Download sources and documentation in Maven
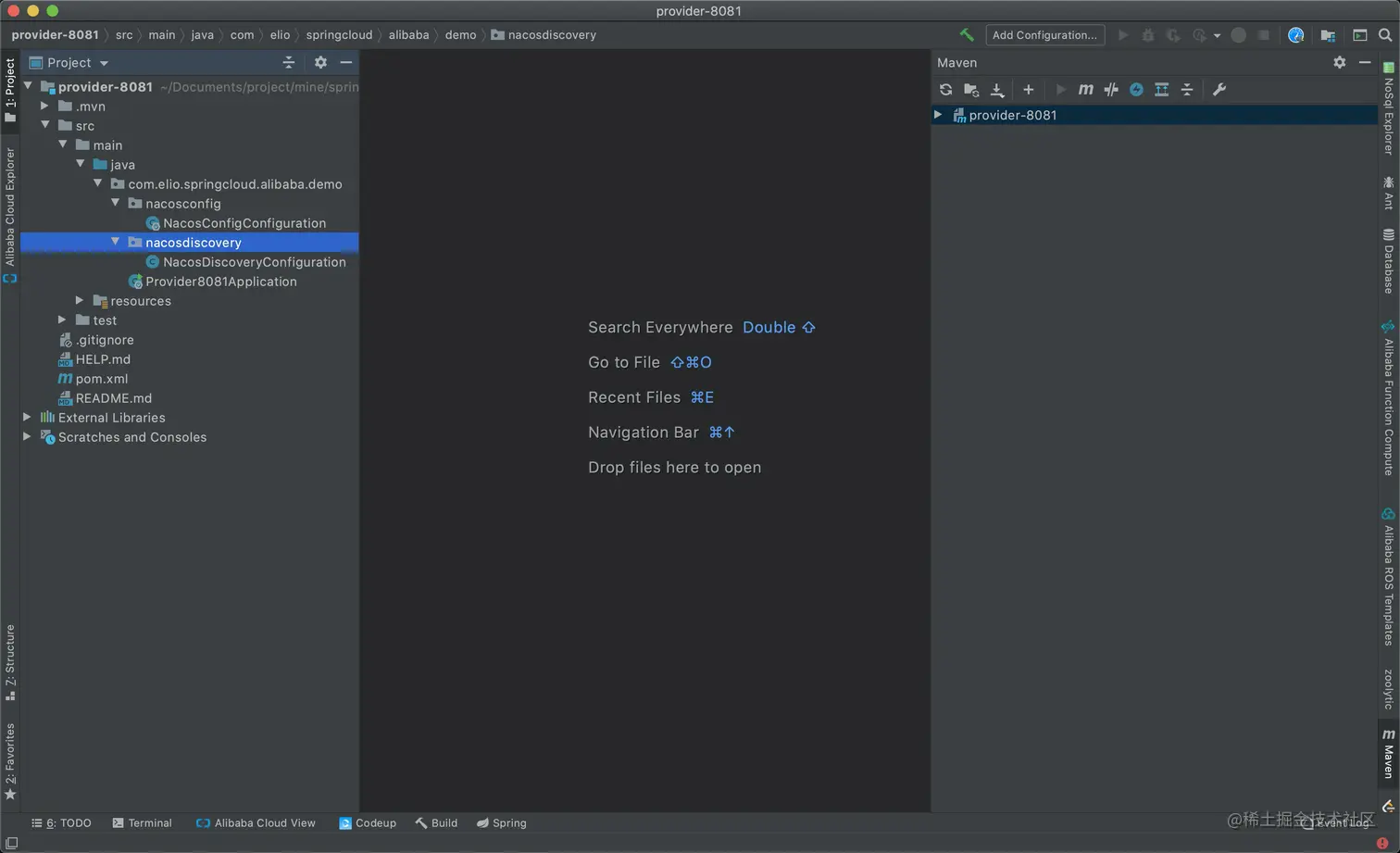This screenshot has width=1400, height=853. [997, 90]
